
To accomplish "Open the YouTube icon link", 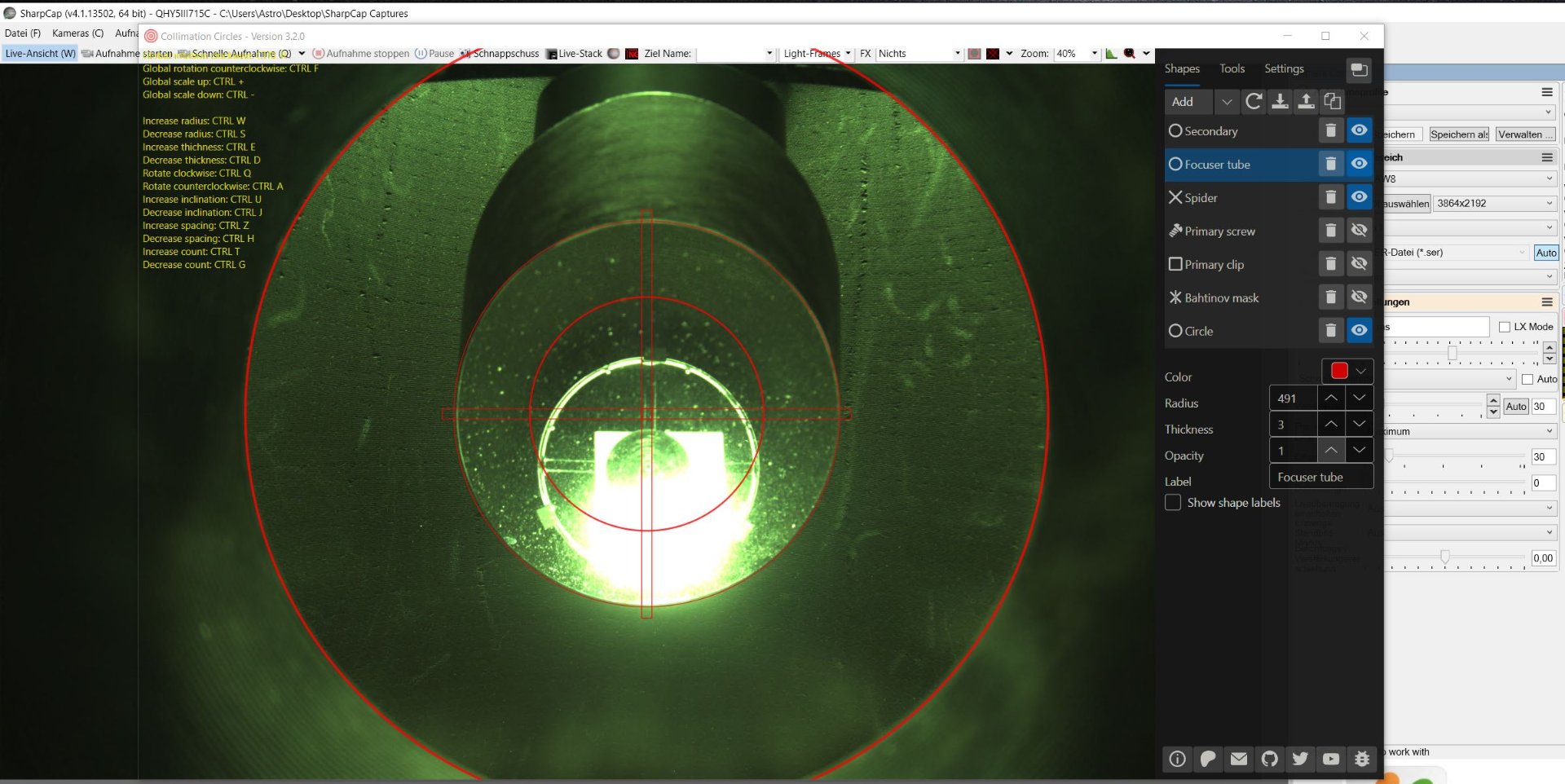I will click(x=1331, y=759).
